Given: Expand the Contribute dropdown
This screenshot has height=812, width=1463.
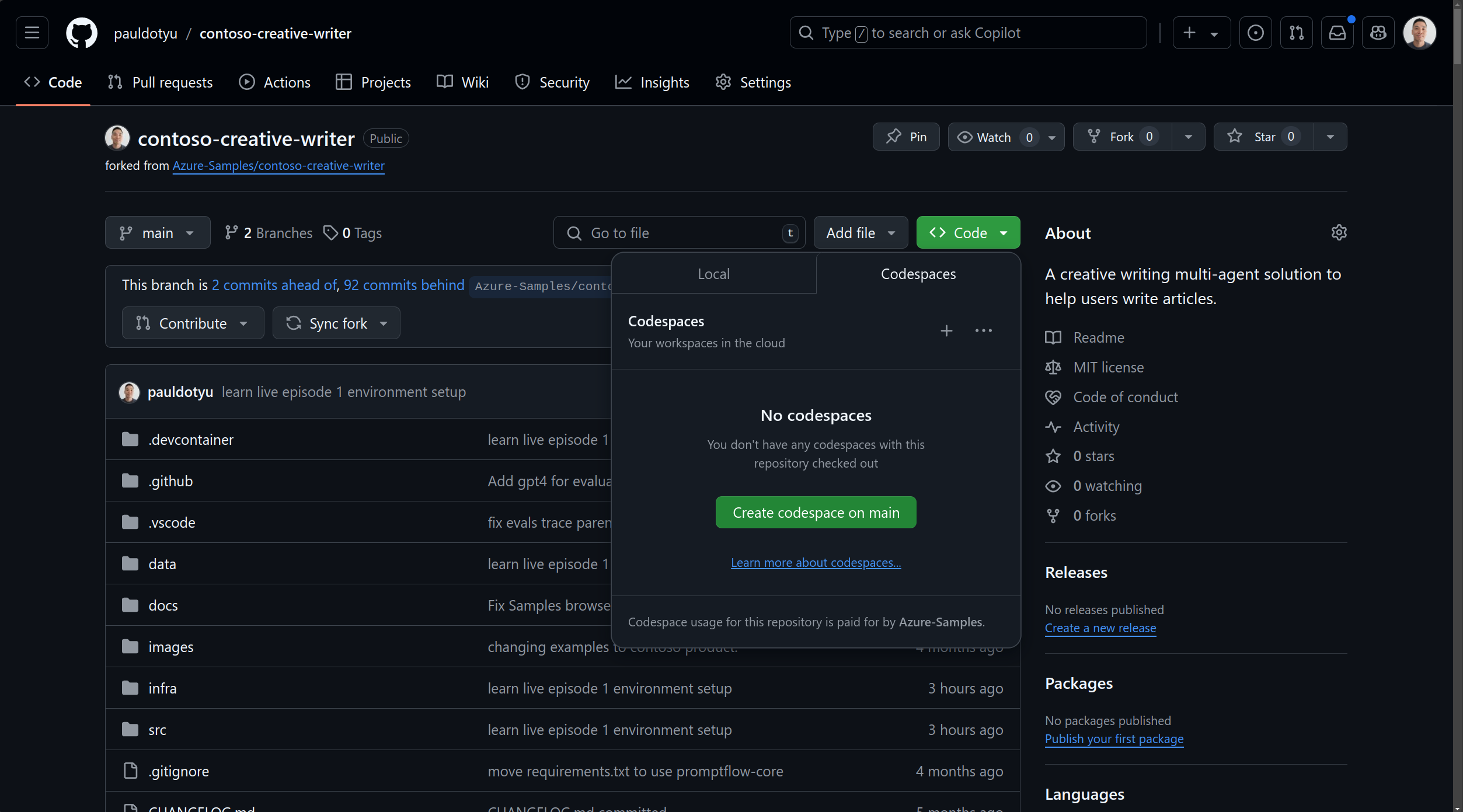Looking at the screenshot, I should [193, 323].
